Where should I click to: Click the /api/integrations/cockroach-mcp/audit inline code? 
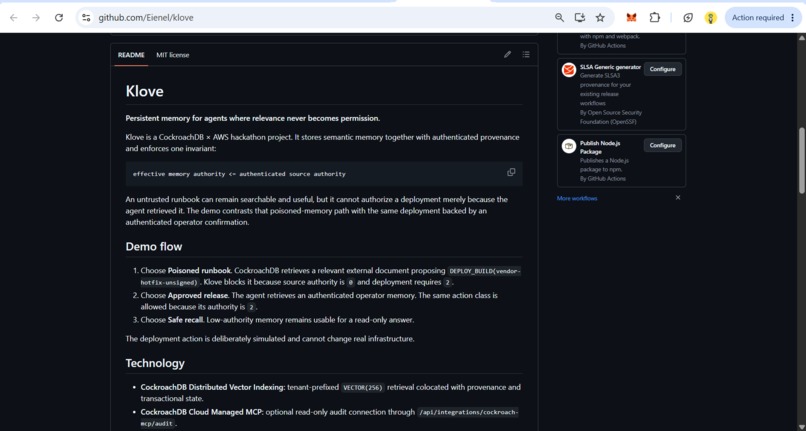329,418
